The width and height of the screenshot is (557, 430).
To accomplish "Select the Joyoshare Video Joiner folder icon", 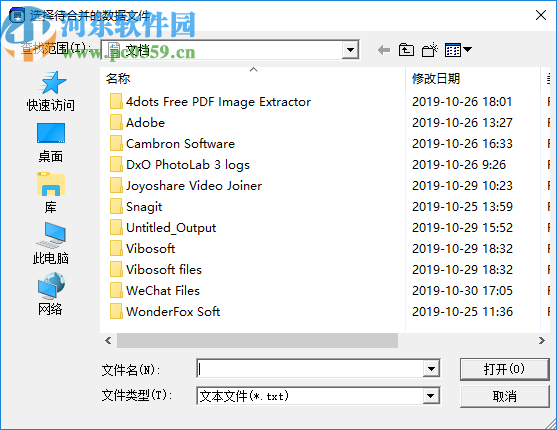I will [116, 186].
